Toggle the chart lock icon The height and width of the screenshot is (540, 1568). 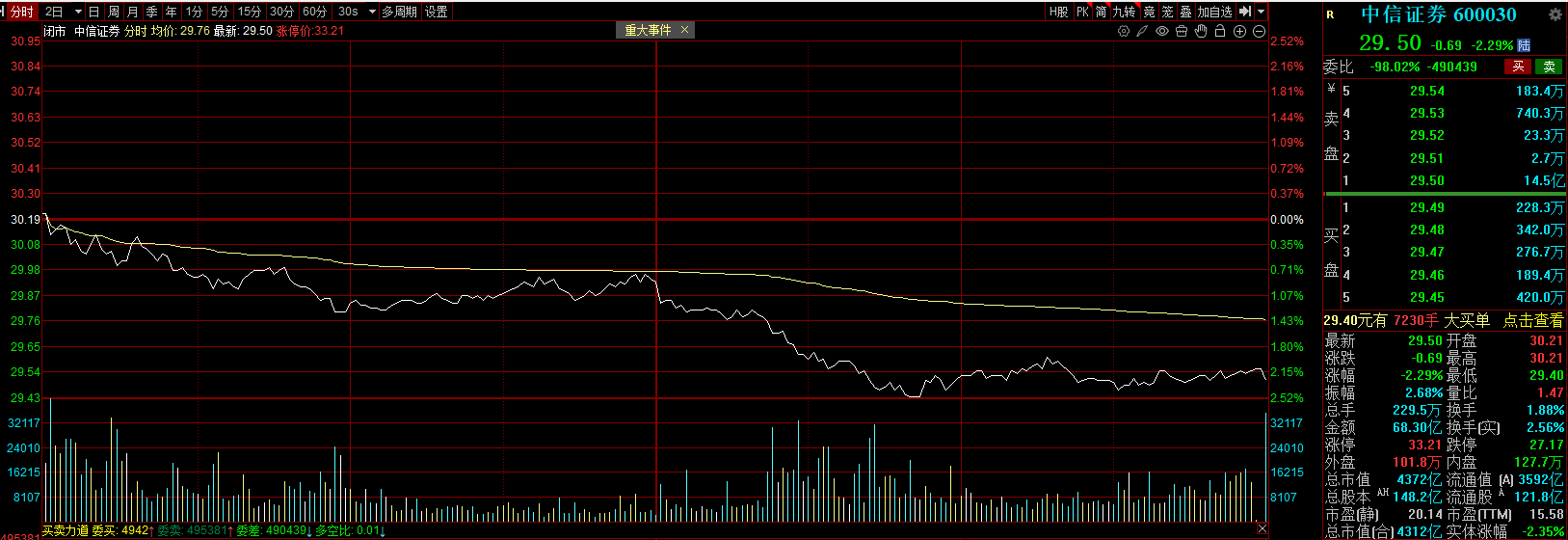click(x=1220, y=31)
